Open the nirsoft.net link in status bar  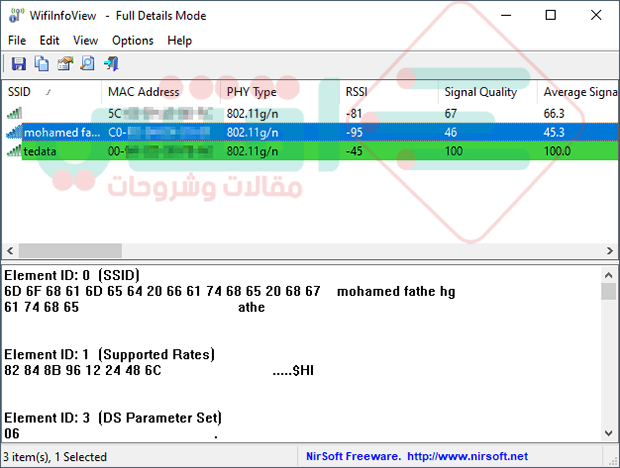click(467, 456)
